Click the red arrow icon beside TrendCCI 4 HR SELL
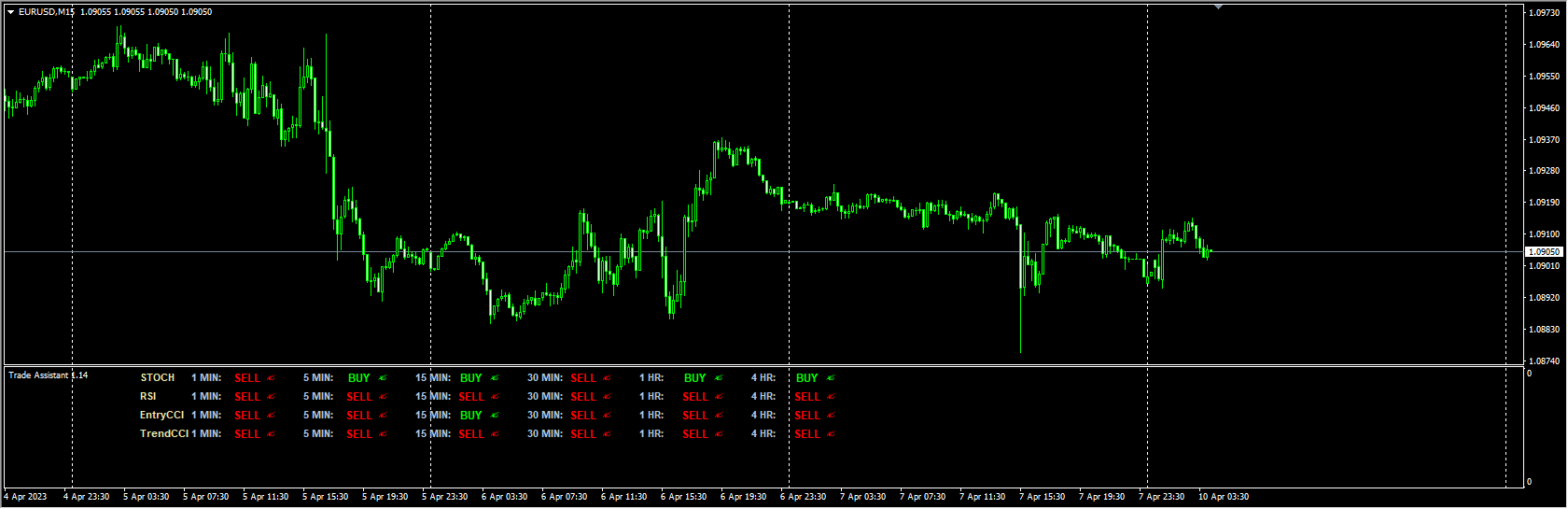Screen dimensions: 1568x509 point(831,434)
